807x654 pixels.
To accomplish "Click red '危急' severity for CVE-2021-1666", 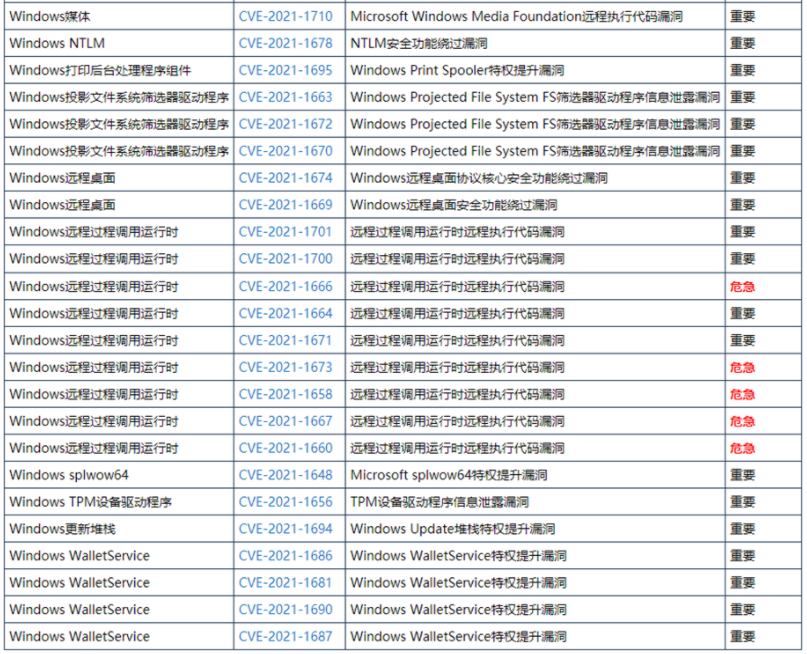I will coord(742,286).
